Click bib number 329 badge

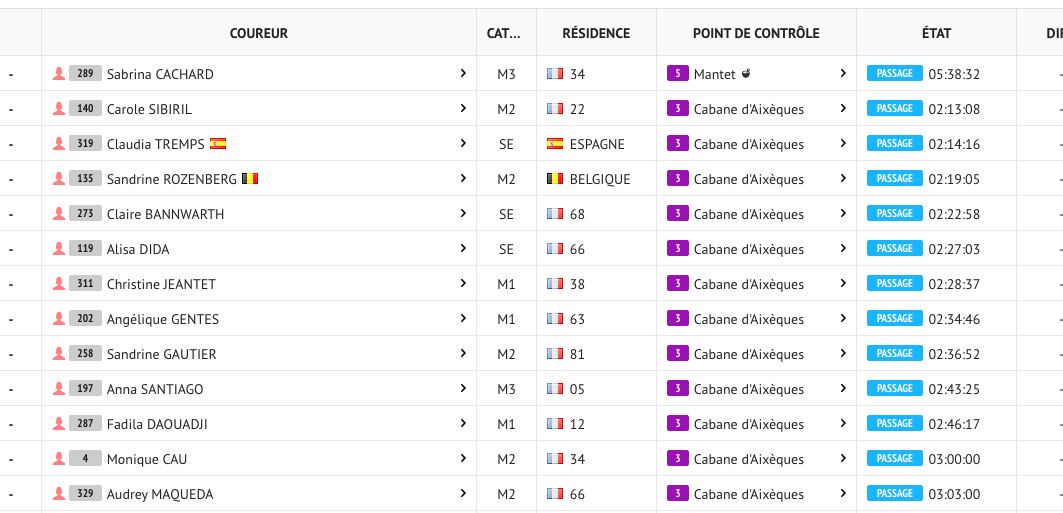tap(85, 494)
